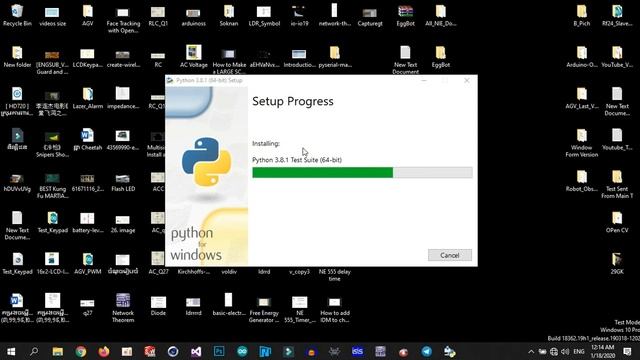Viewport: 640px width, 360px height.
Task: Select the LDR_Symbol desktop icon
Action: pos(264,16)
